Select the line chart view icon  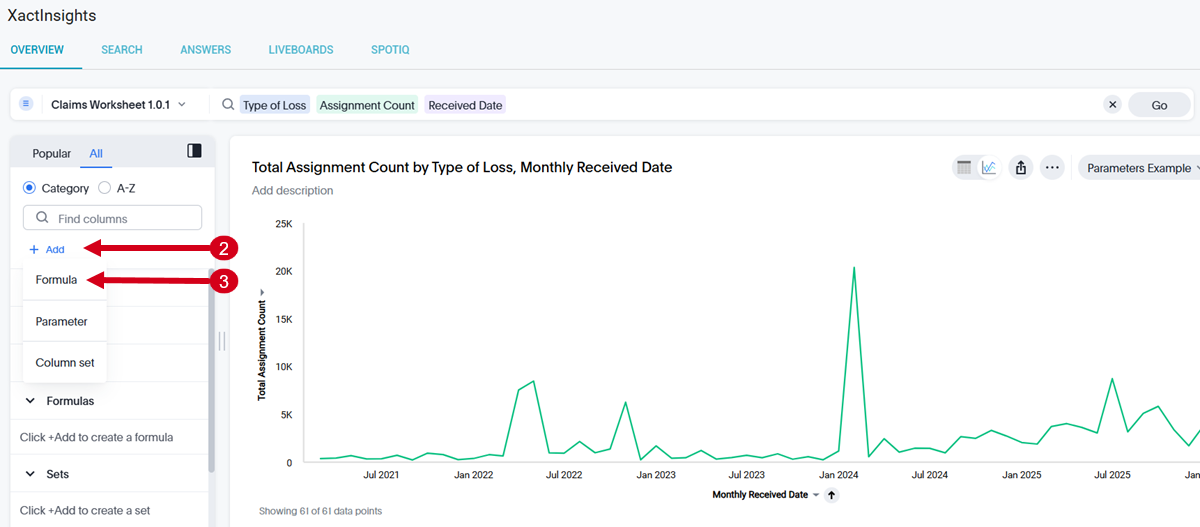coord(989,168)
